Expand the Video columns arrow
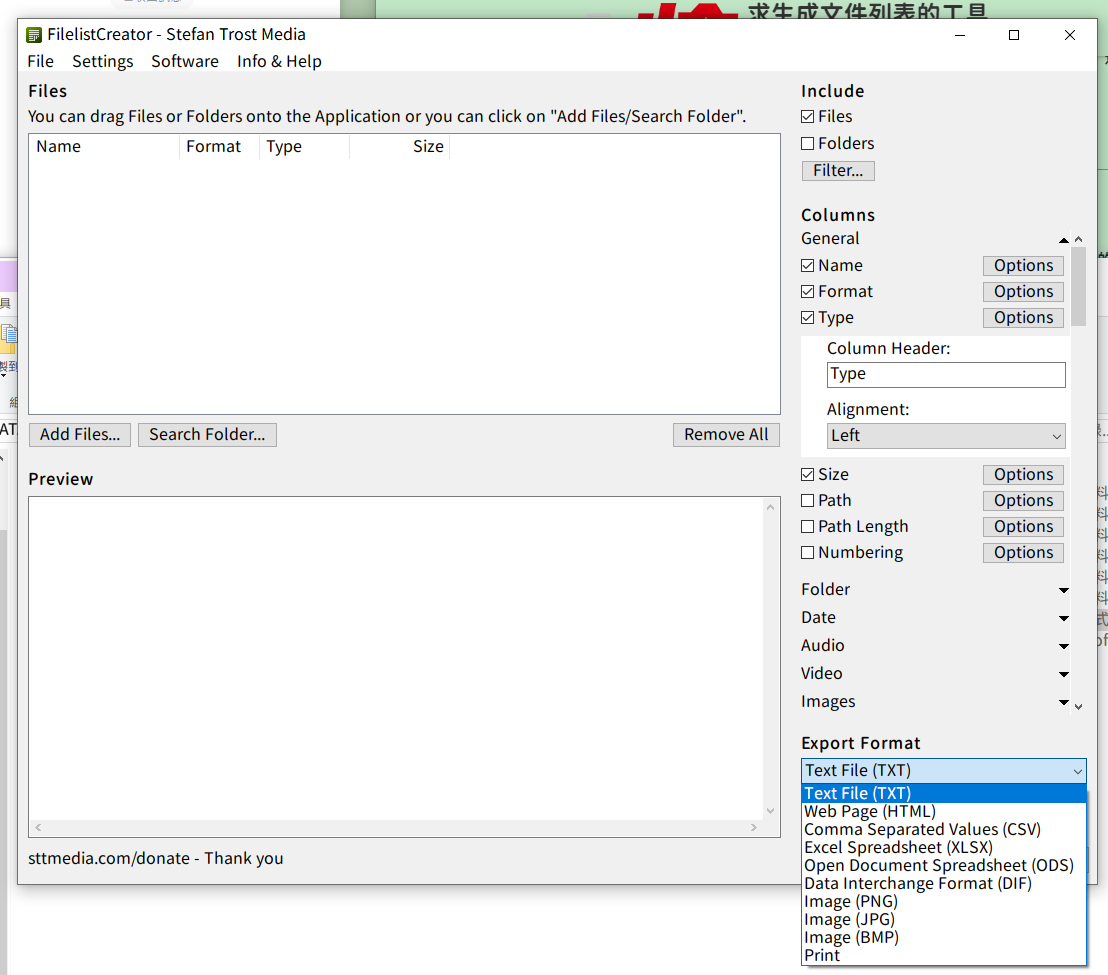1108x975 pixels. coord(1063,674)
